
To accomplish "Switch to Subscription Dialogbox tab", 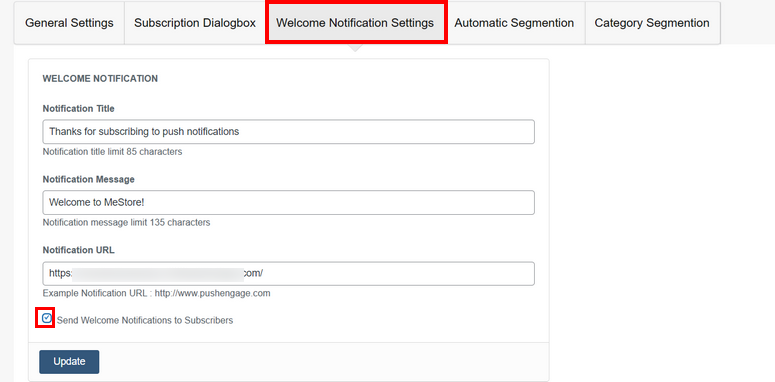I will tap(195, 23).
